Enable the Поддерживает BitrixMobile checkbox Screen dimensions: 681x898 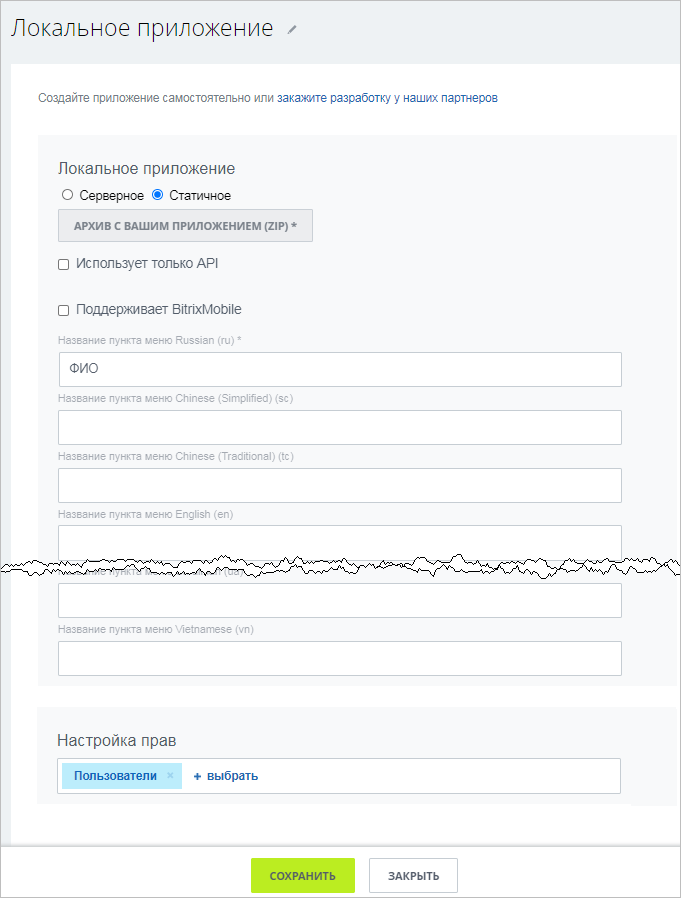coord(64,310)
